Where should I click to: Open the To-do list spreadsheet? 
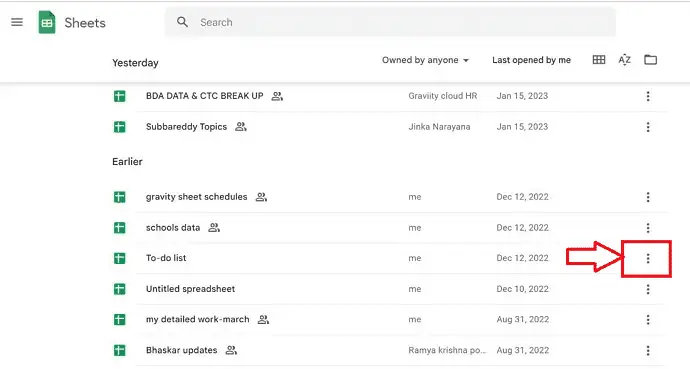click(x=166, y=258)
